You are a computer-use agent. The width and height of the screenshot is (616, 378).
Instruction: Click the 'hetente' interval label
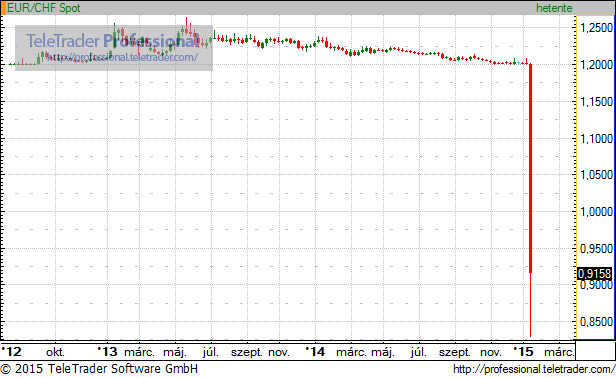click(x=554, y=8)
